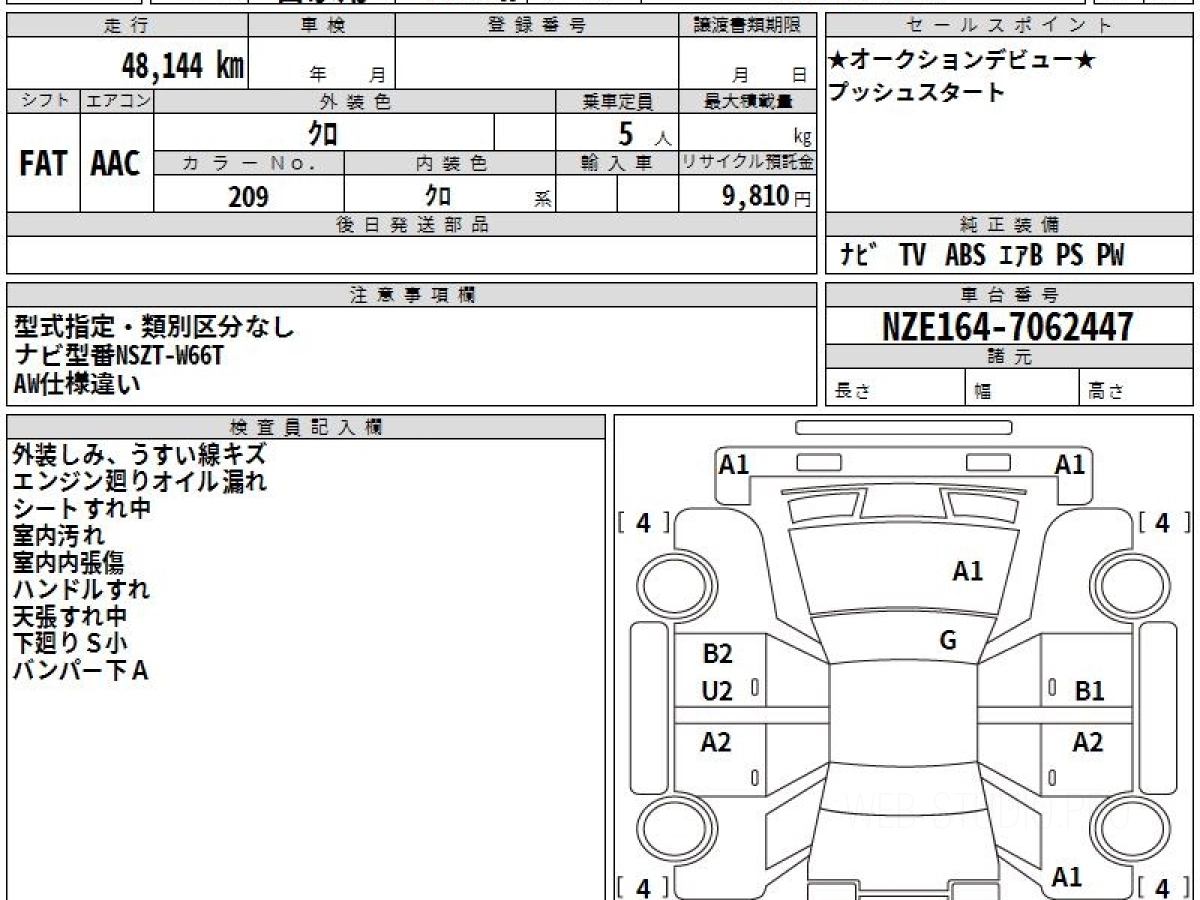Click the 走行 column header
Image resolution: width=1200 pixels, height=900 pixels.
[x=127, y=26]
